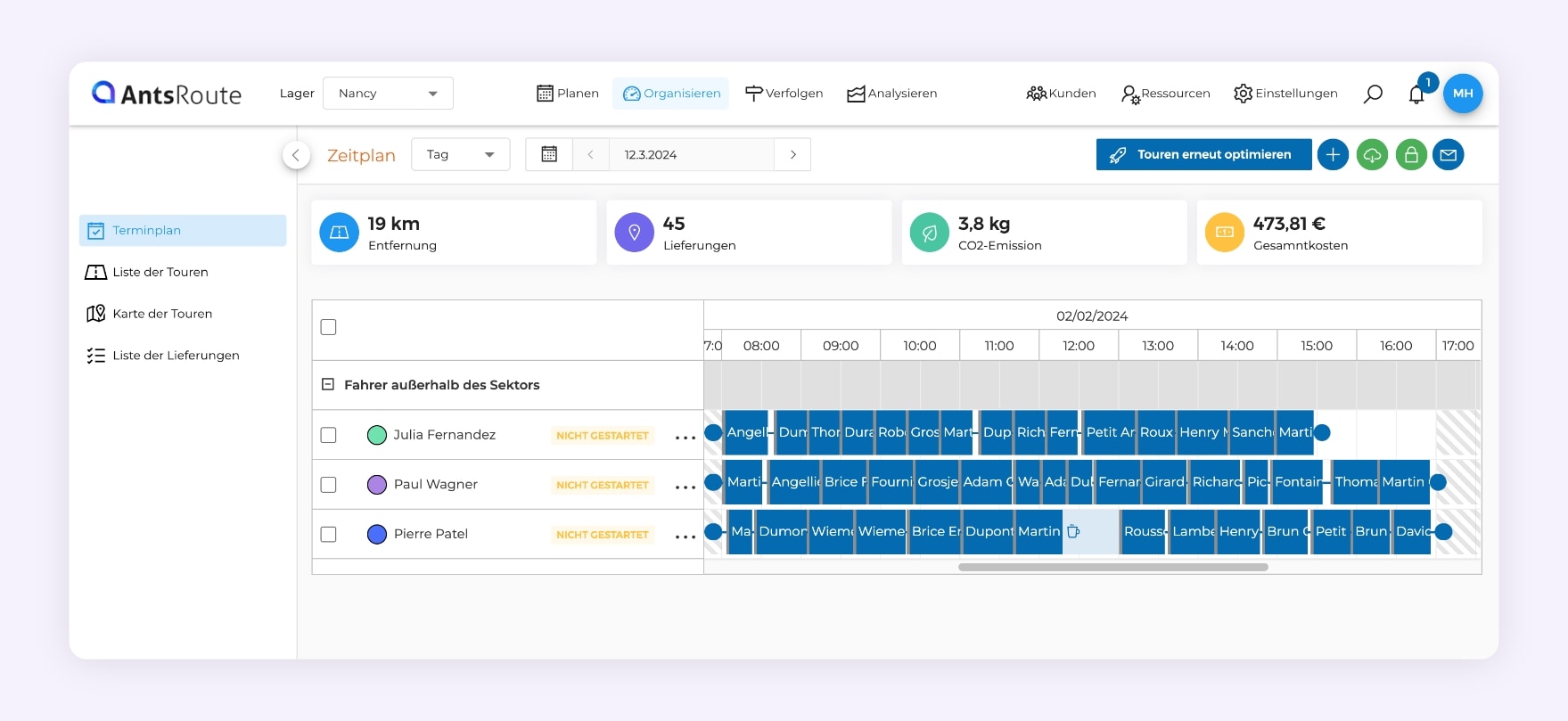Expand the Tag view dropdown
This screenshot has height=721, width=1568.
click(460, 154)
